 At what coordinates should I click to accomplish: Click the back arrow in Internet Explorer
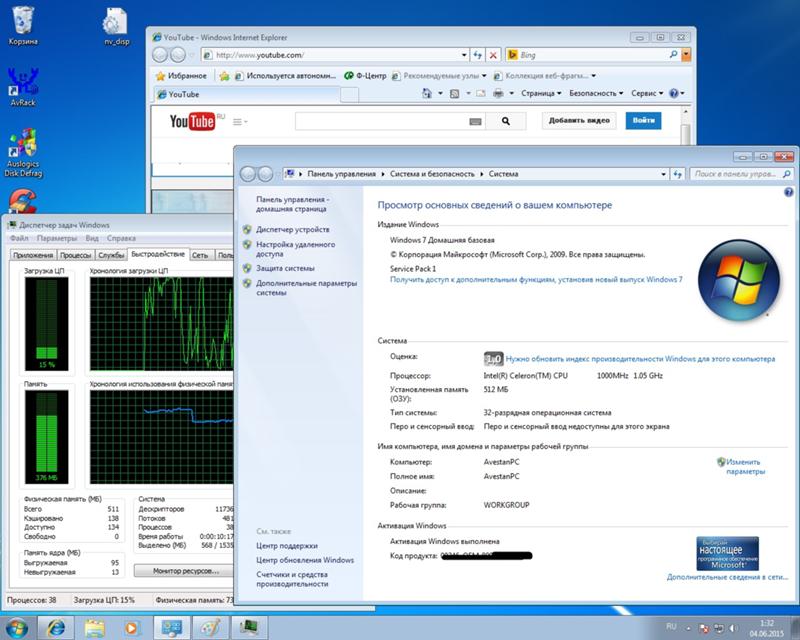point(160,55)
